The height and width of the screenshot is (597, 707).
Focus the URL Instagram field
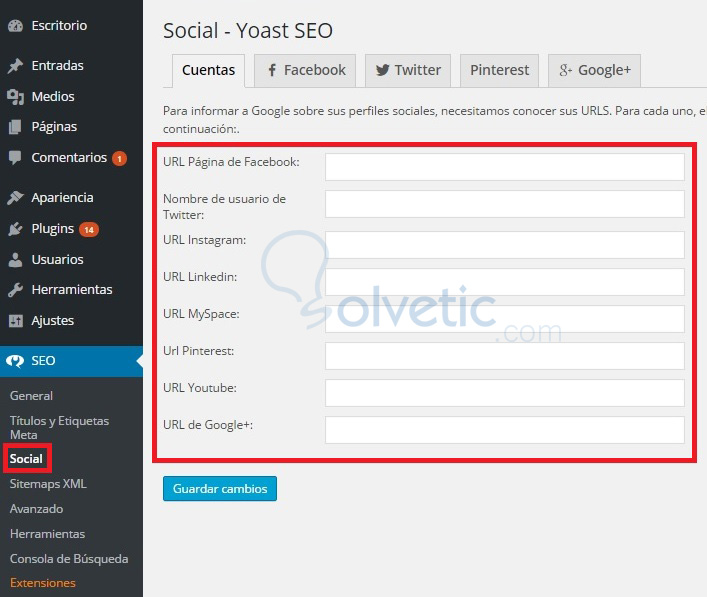[505, 245]
